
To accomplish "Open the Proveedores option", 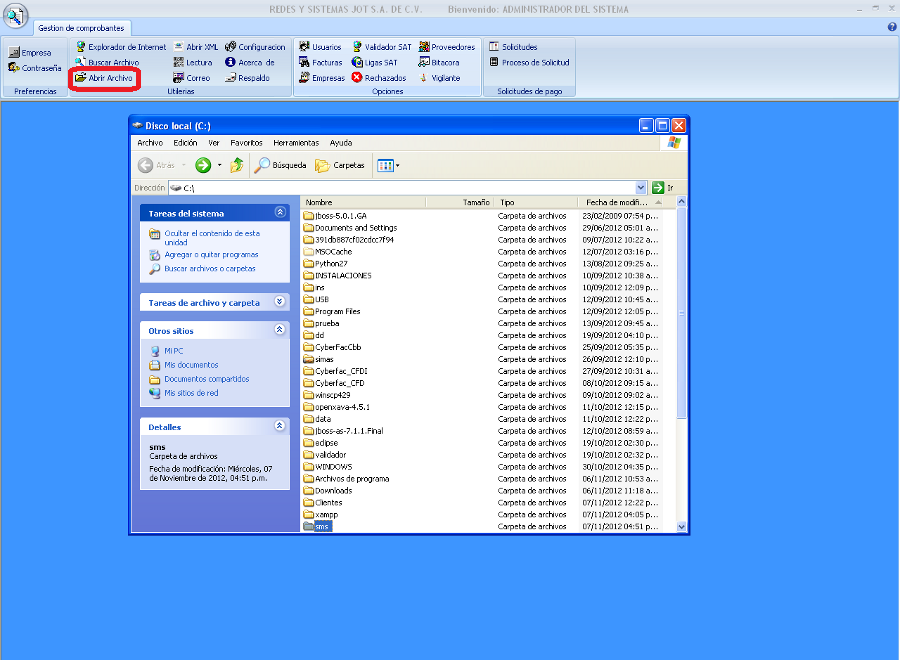I will (x=424, y=47).
